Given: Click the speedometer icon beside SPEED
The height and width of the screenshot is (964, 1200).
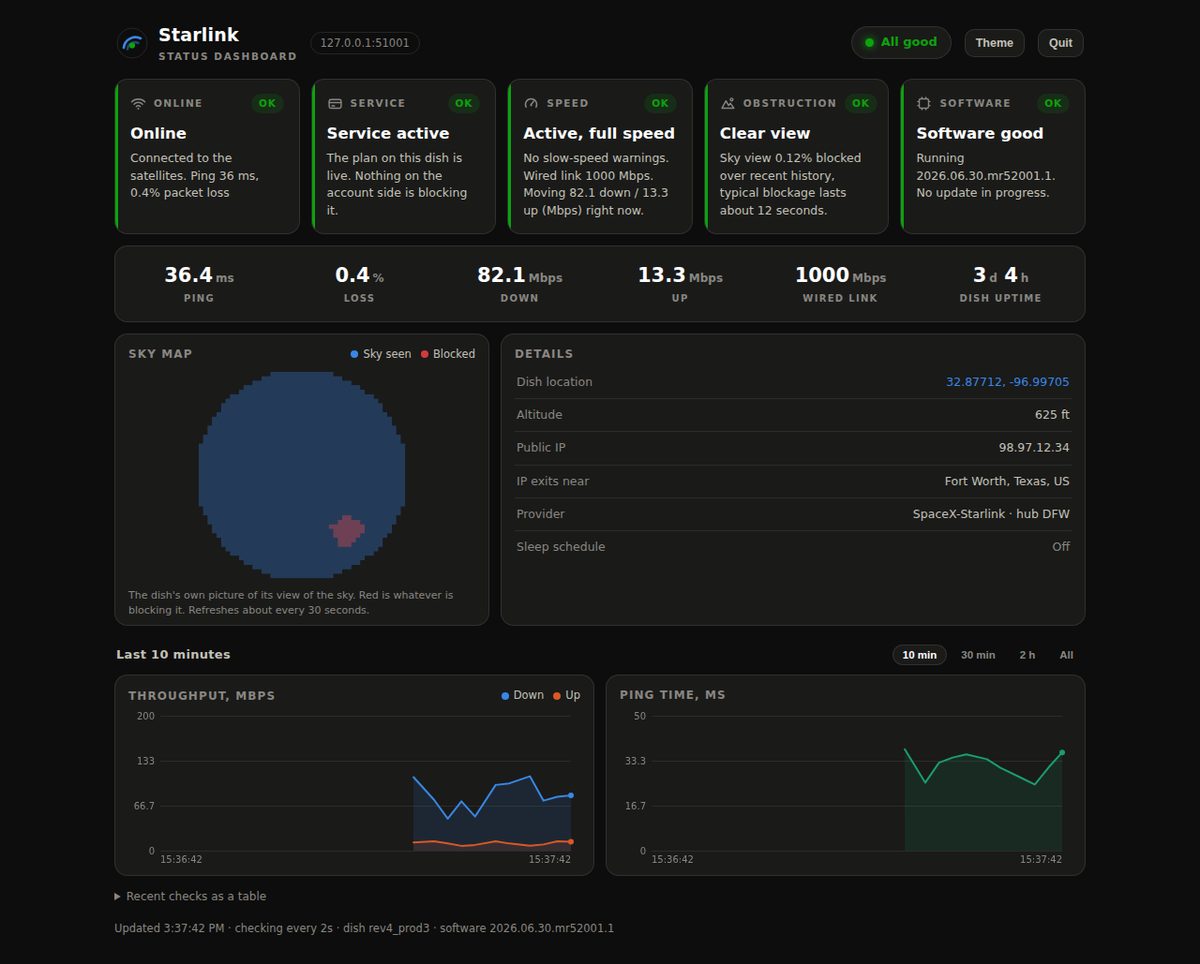Looking at the screenshot, I should pos(531,103).
